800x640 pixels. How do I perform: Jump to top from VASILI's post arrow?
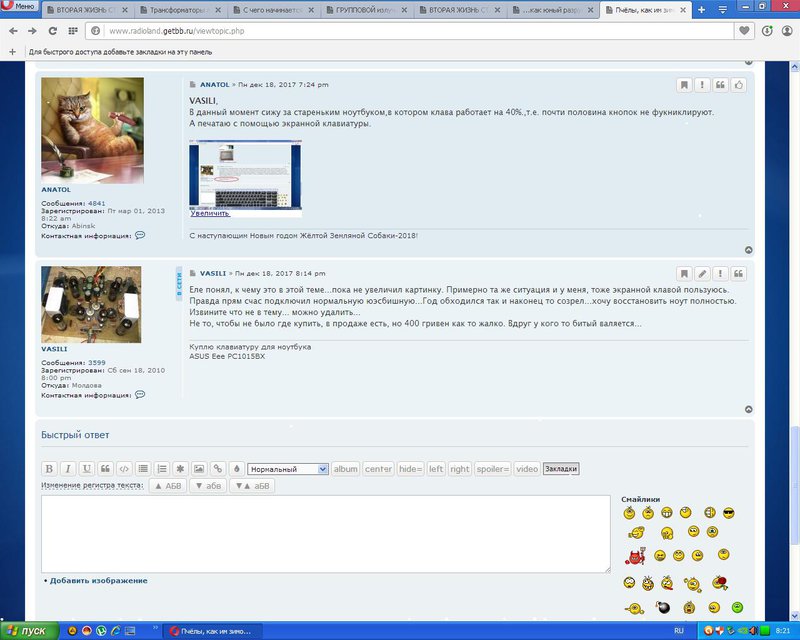(748, 409)
